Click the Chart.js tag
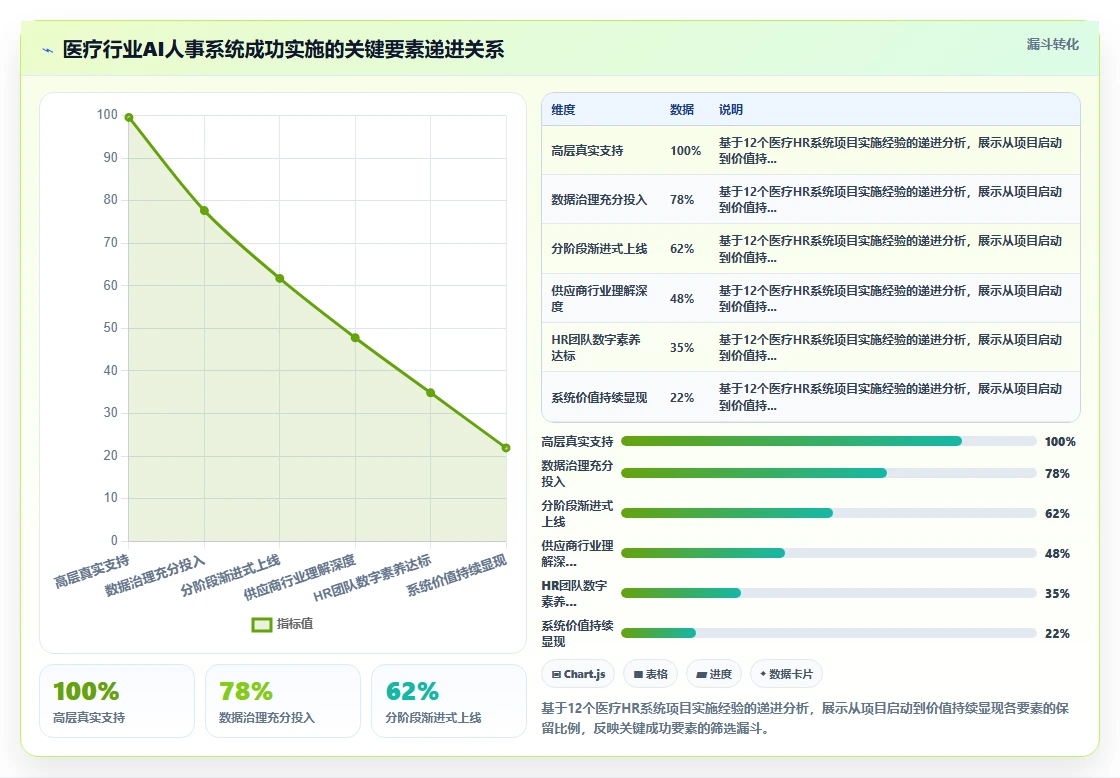This screenshot has width=1120, height=778. [578, 674]
